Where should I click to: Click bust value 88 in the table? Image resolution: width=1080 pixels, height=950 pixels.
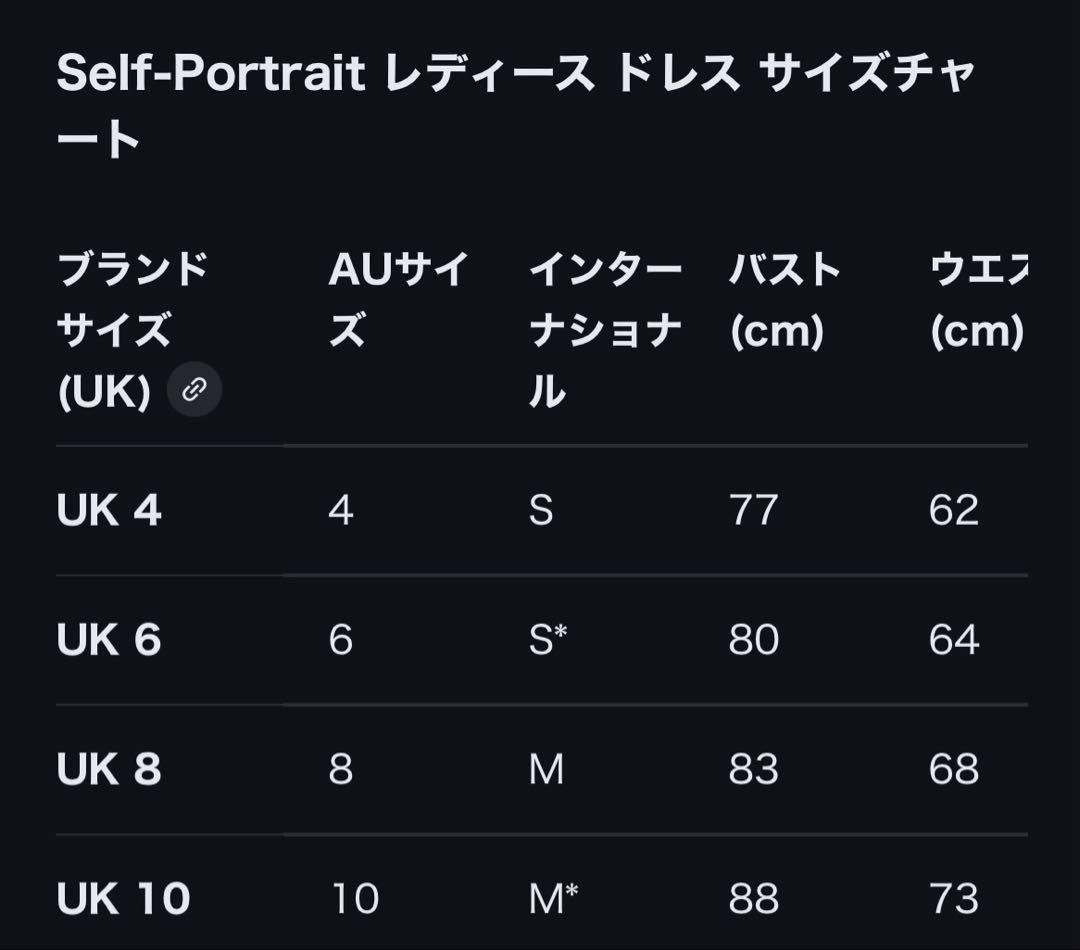point(753,898)
